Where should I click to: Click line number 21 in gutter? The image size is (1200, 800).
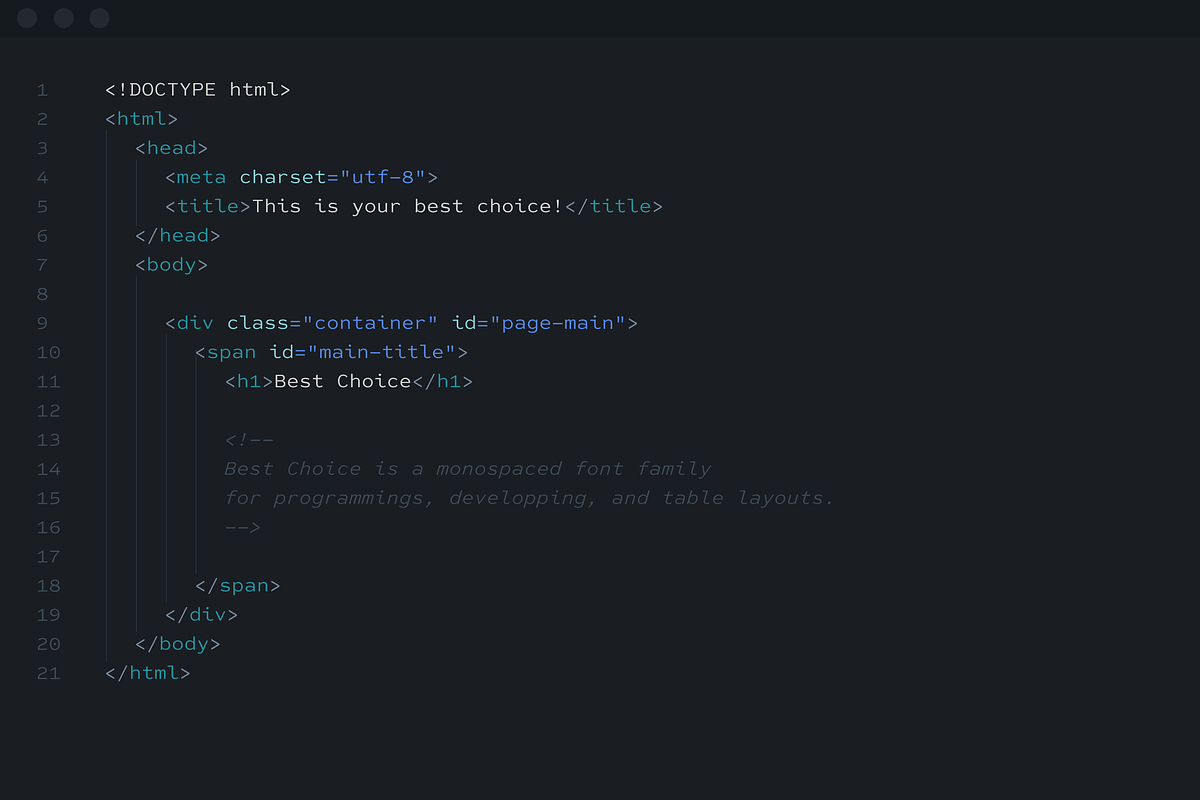48,673
